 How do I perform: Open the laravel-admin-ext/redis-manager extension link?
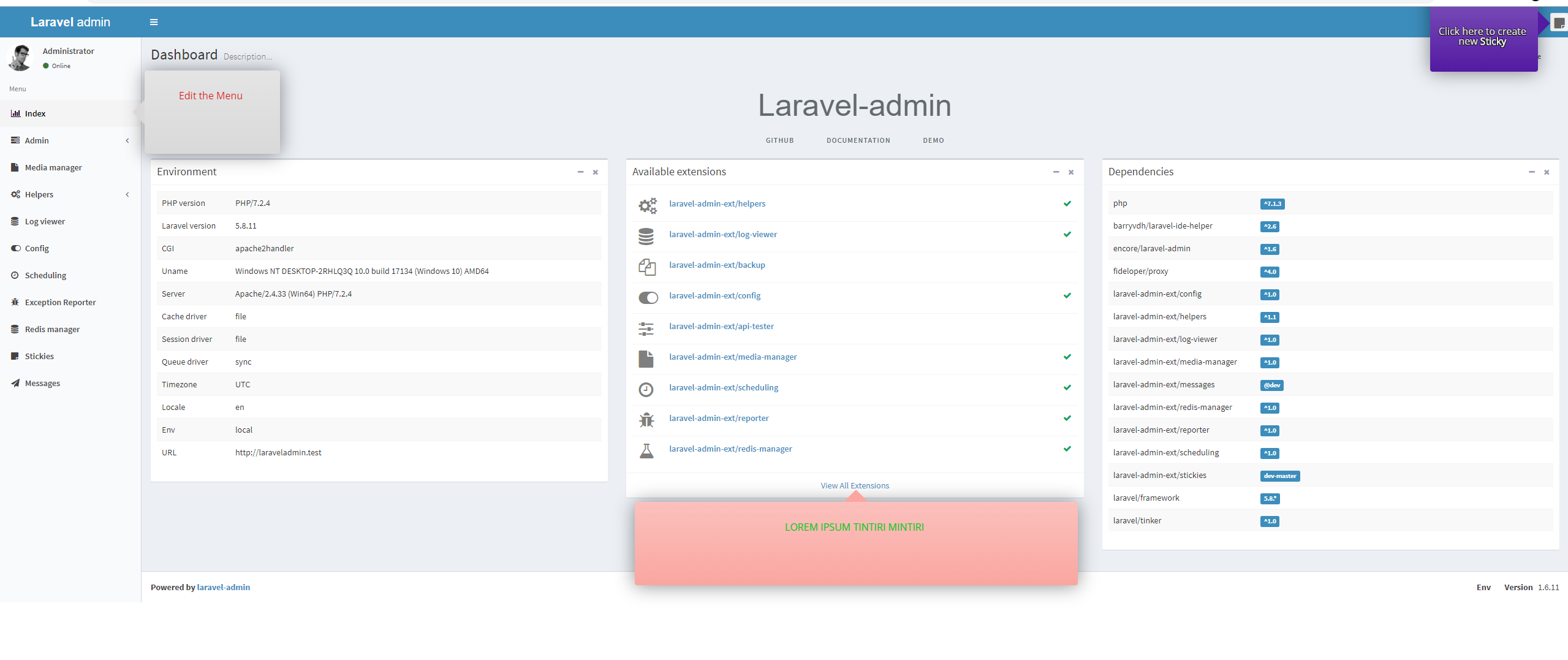[730, 449]
